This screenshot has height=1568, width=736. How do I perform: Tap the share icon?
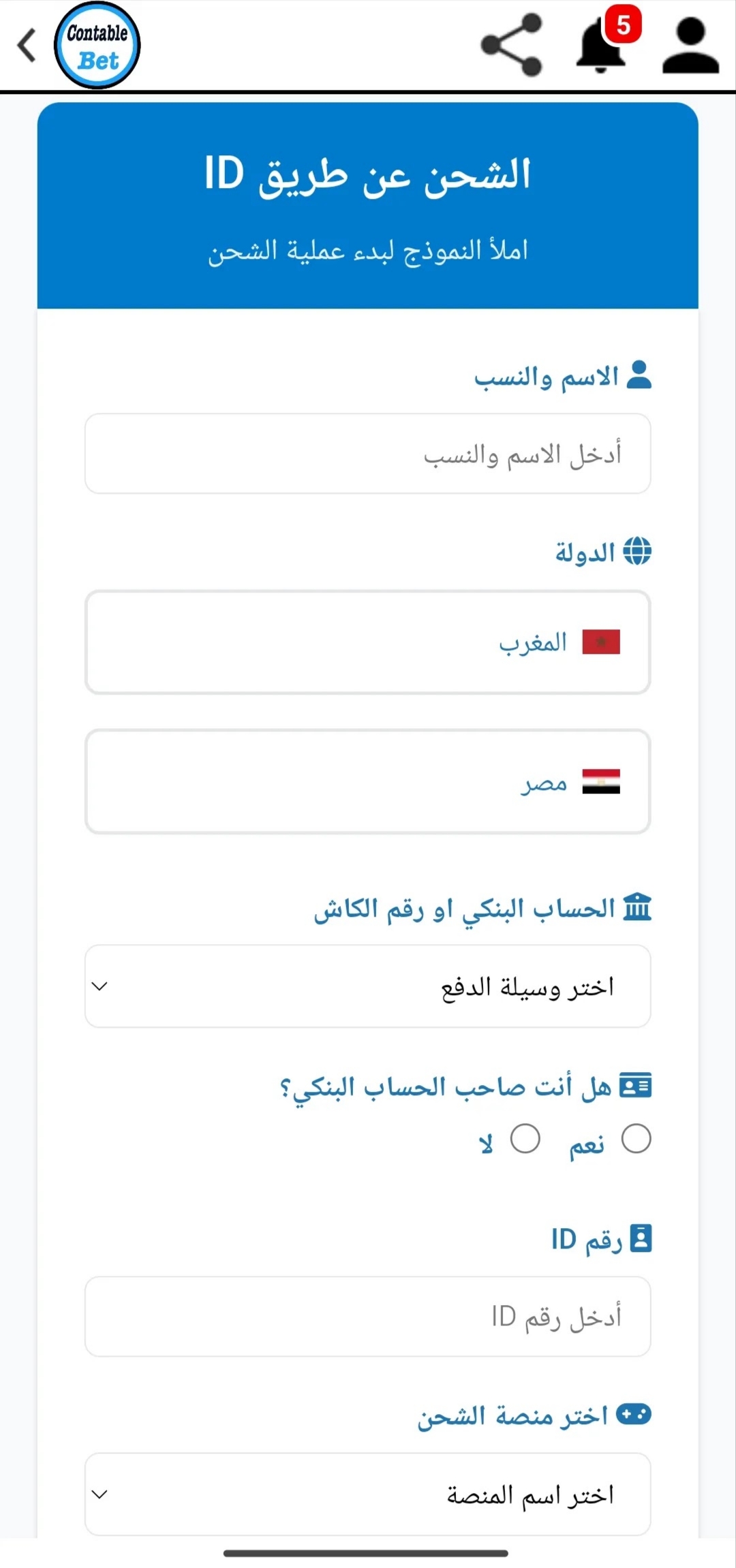512,45
